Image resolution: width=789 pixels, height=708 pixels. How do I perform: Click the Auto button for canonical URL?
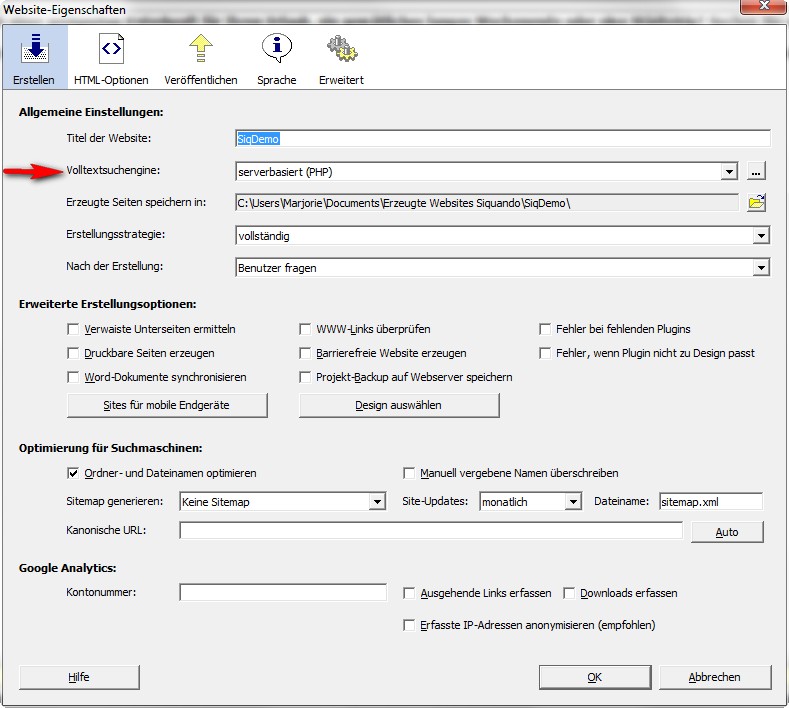(727, 532)
